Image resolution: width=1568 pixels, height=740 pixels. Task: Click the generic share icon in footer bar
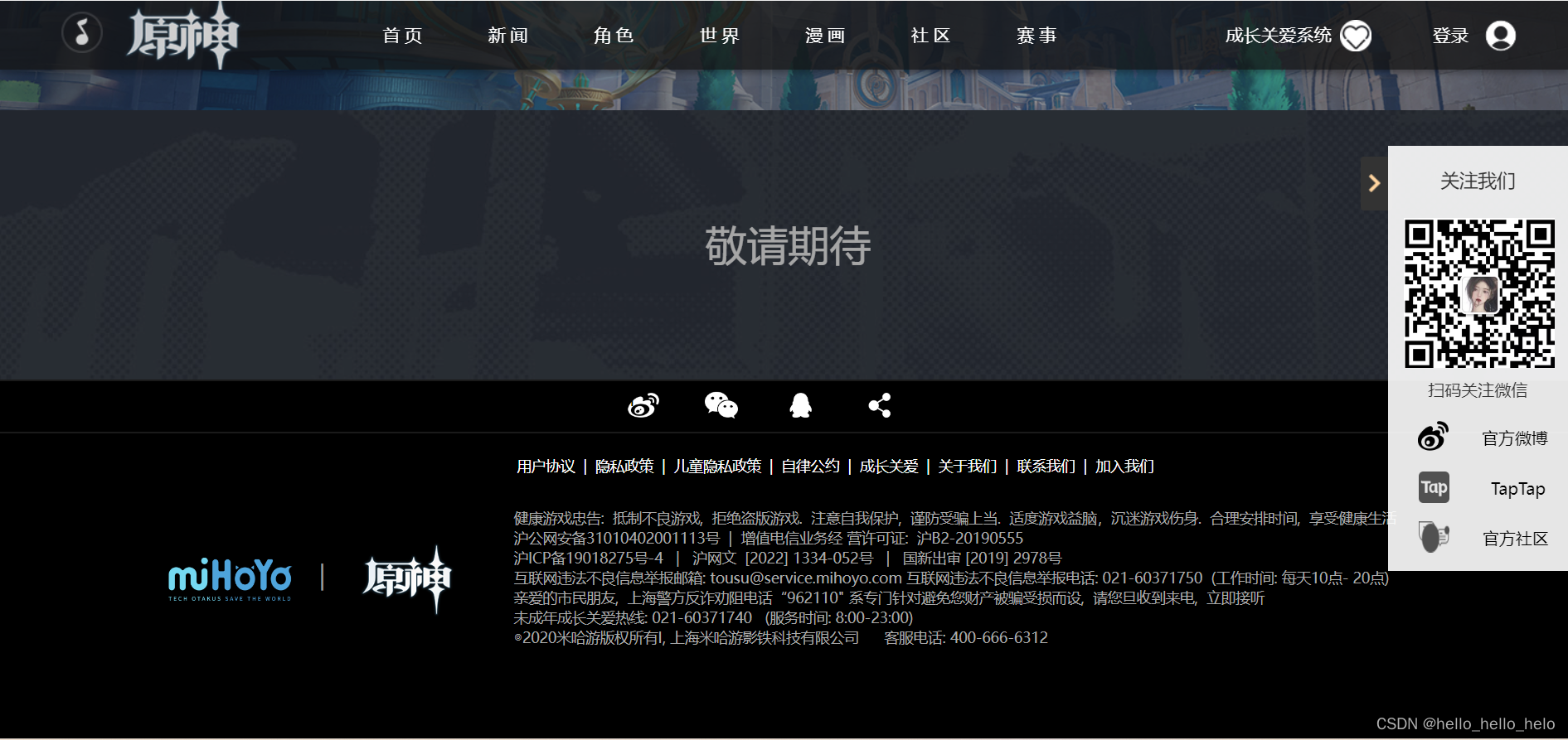pyautogui.click(x=880, y=405)
